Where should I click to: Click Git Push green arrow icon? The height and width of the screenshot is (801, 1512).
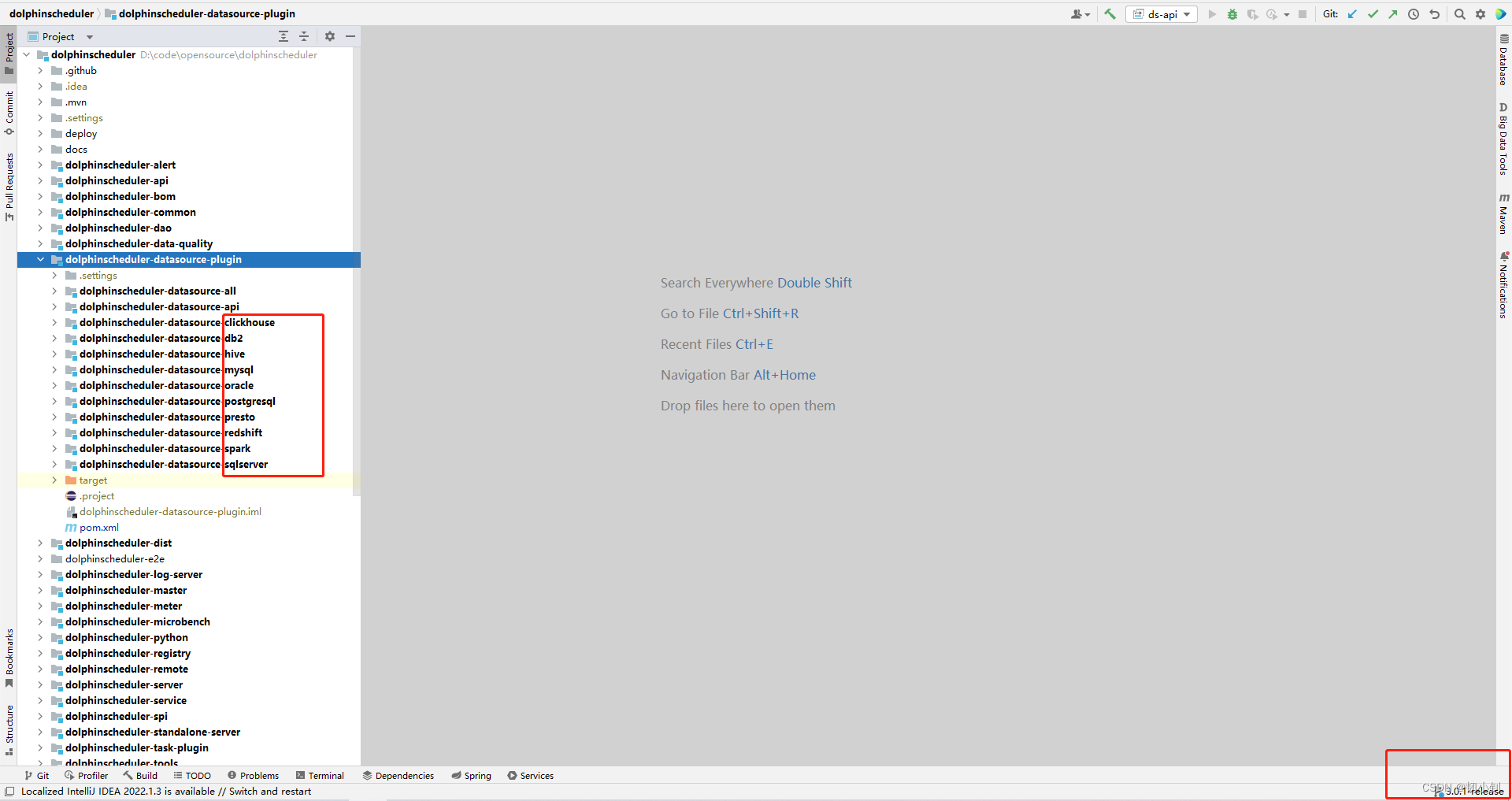(1393, 14)
